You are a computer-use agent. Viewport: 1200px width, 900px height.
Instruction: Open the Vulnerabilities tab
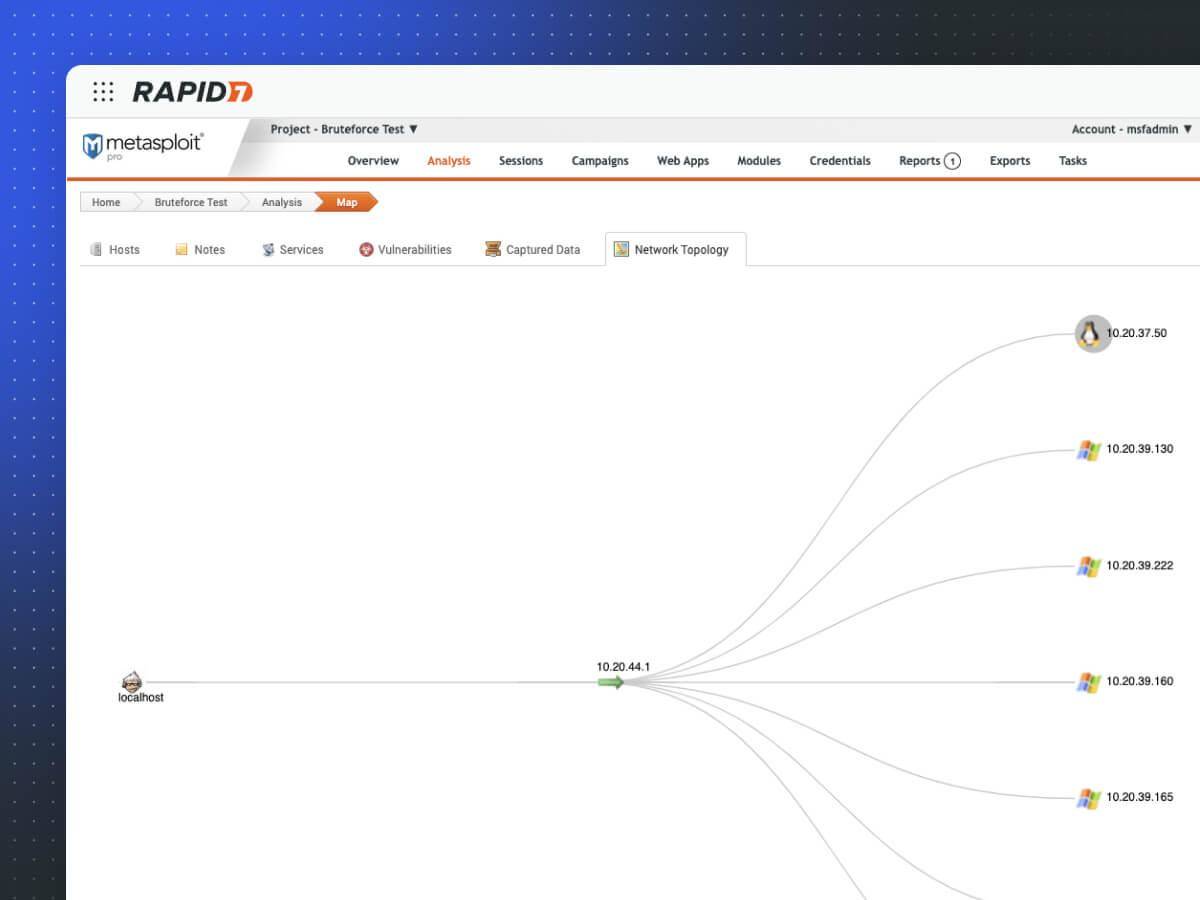click(x=405, y=250)
